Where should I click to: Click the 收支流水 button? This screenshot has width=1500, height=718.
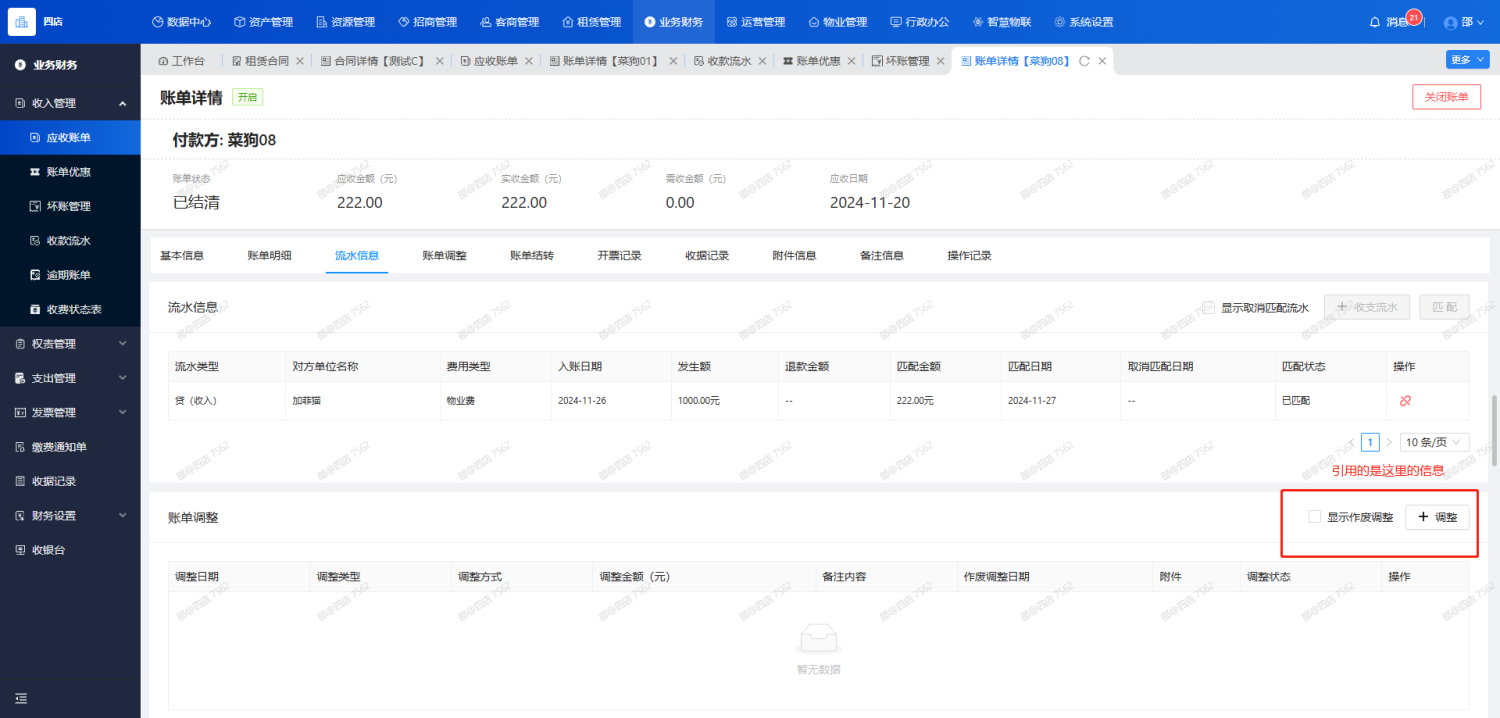pyautogui.click(x=1367, y=307)
